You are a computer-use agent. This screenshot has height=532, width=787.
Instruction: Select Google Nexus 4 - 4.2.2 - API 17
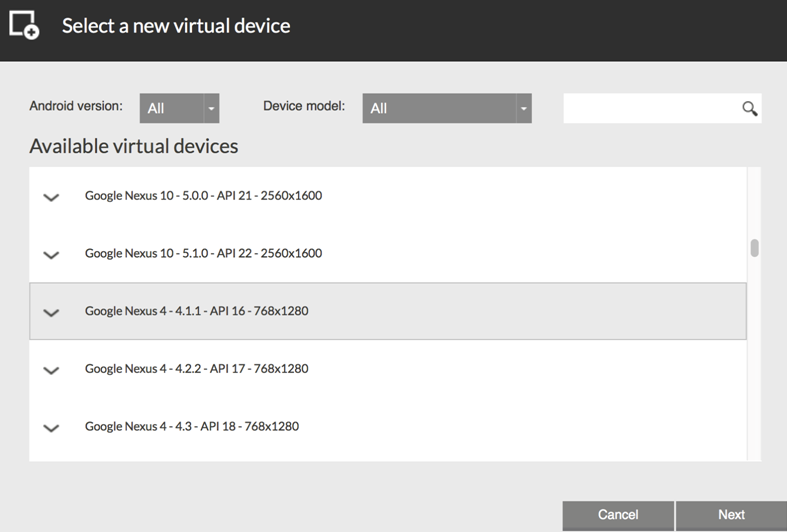[x=387, y=369]
